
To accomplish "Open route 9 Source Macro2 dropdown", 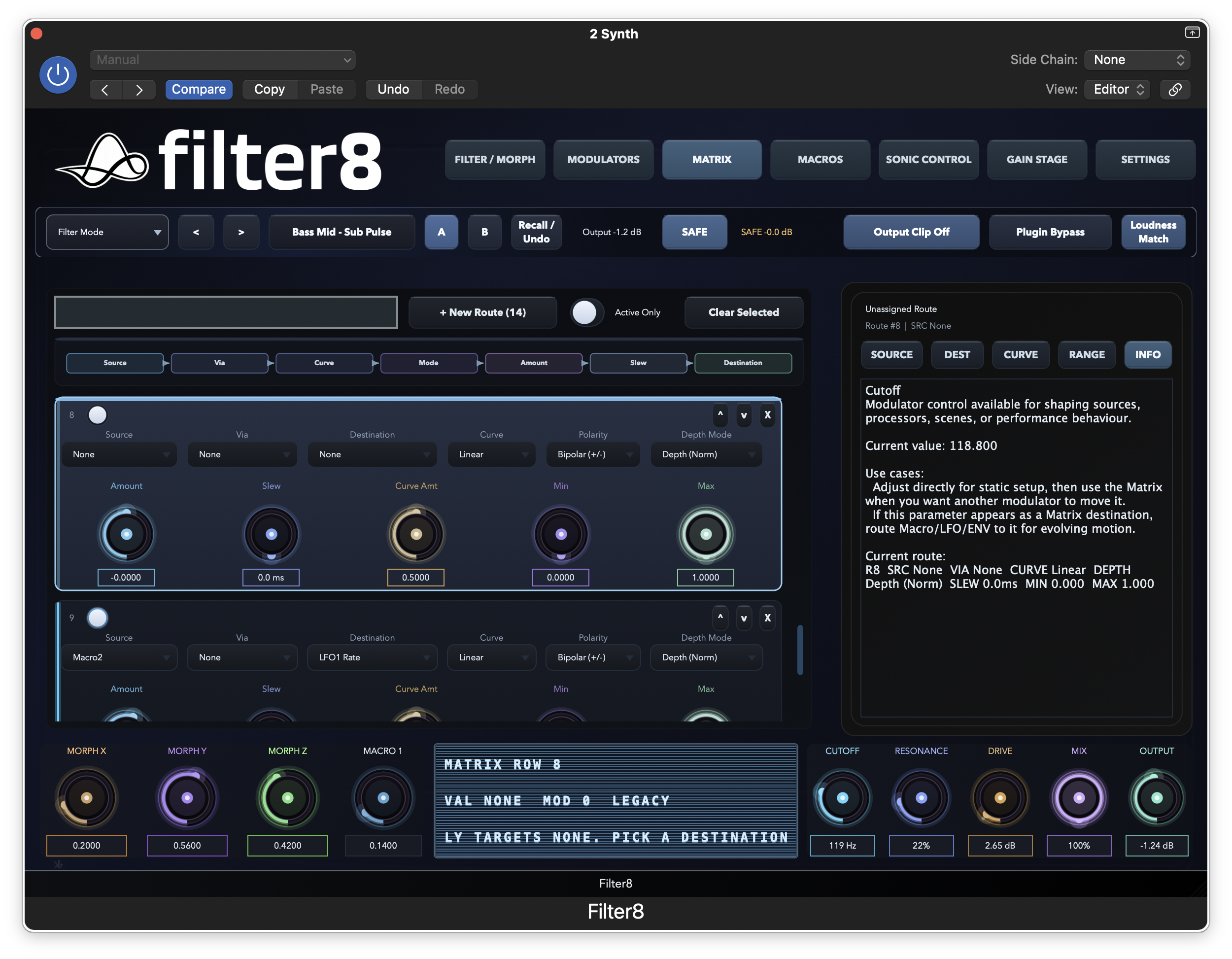I will coord(119,658).
